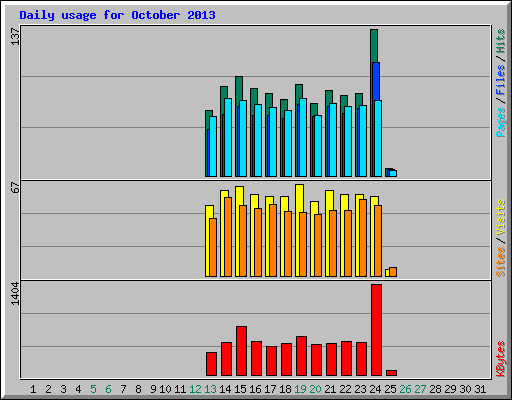Image resolution: width=512 pixels, height=400 pixels.
Task: Click the day 20 label on x-axis
Action: point(315,389)
